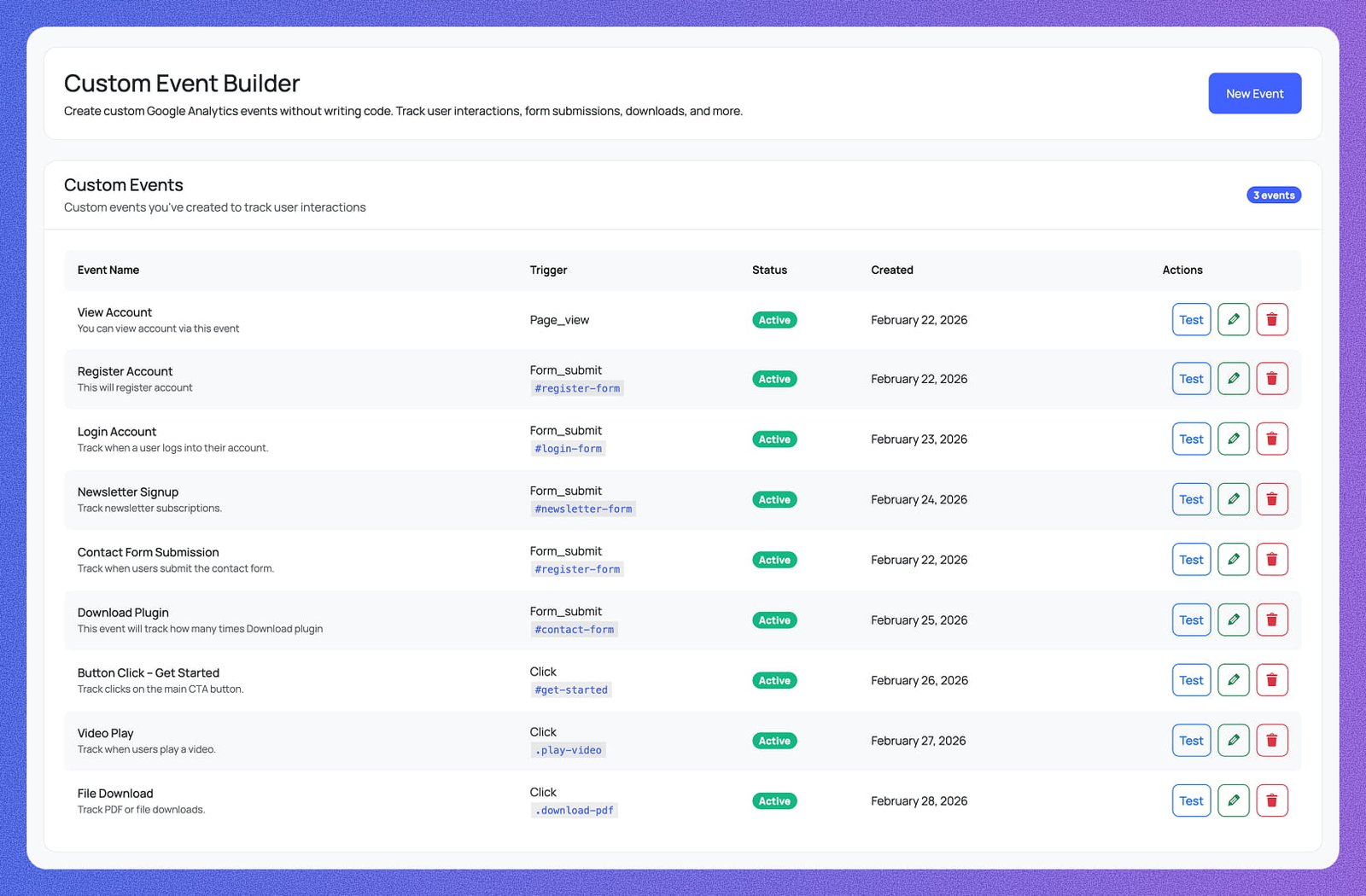The height and width of the screenshot is (896, 1366).
Task: Delete the Download Plugin event
Action: (x=1272, y=620)
